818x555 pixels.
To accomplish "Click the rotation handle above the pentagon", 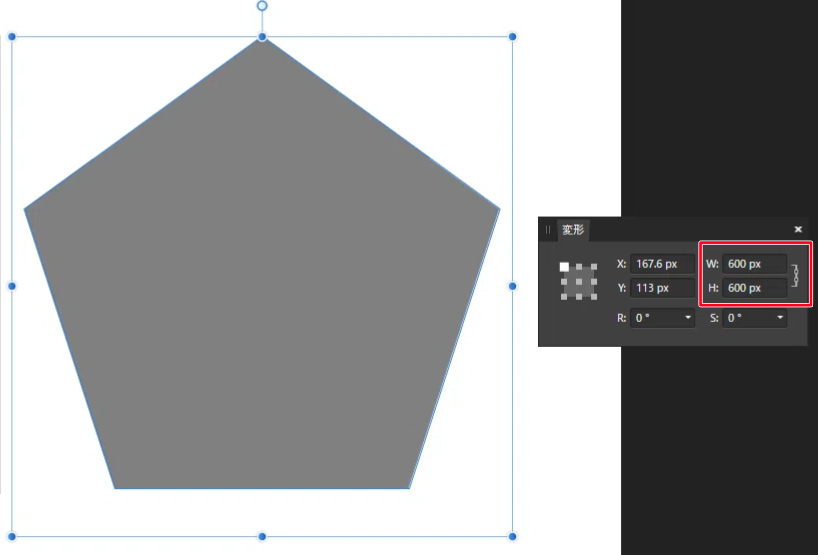I will [262, 6].
